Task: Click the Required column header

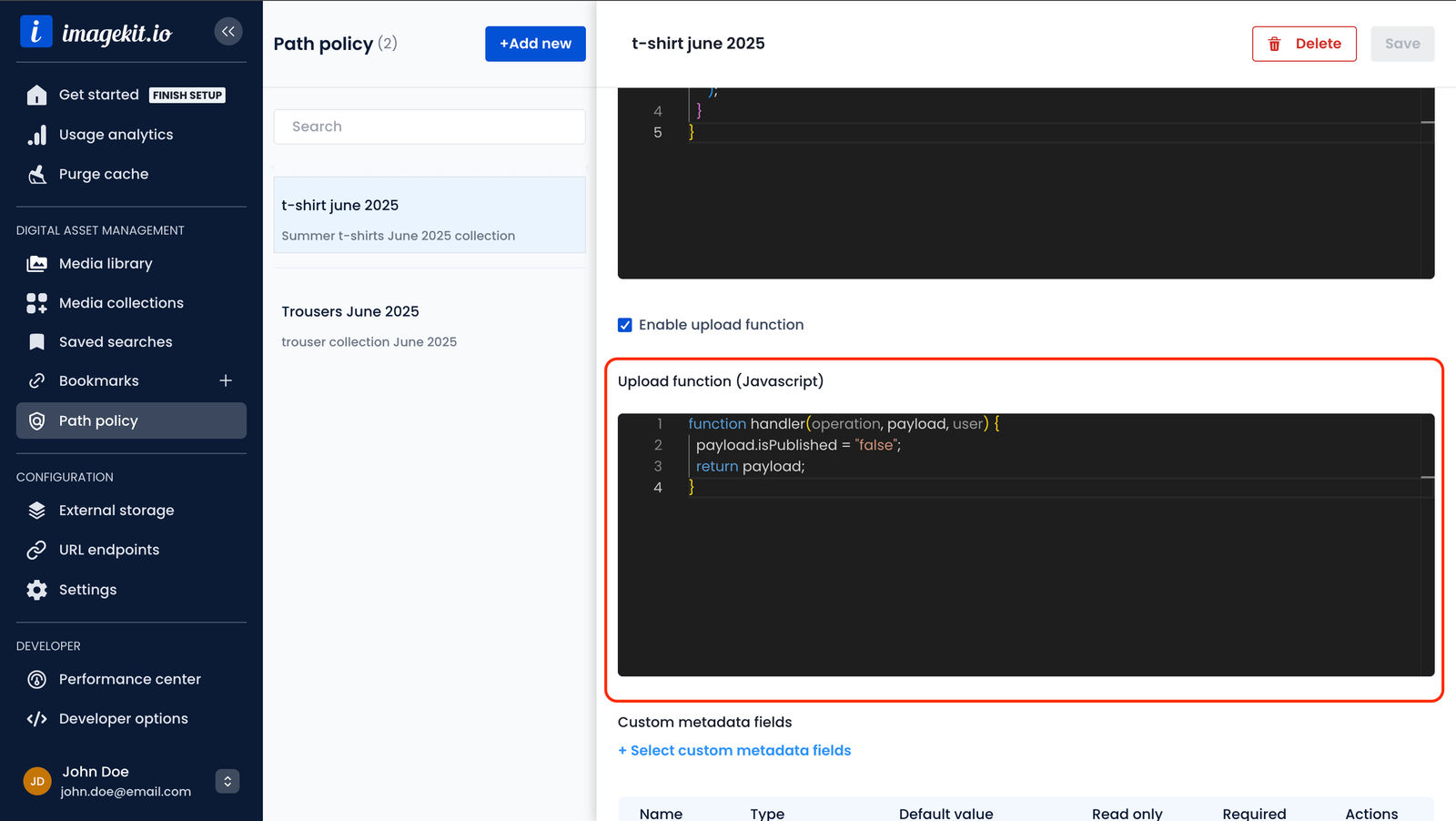Action: (x=1254, y=814)
